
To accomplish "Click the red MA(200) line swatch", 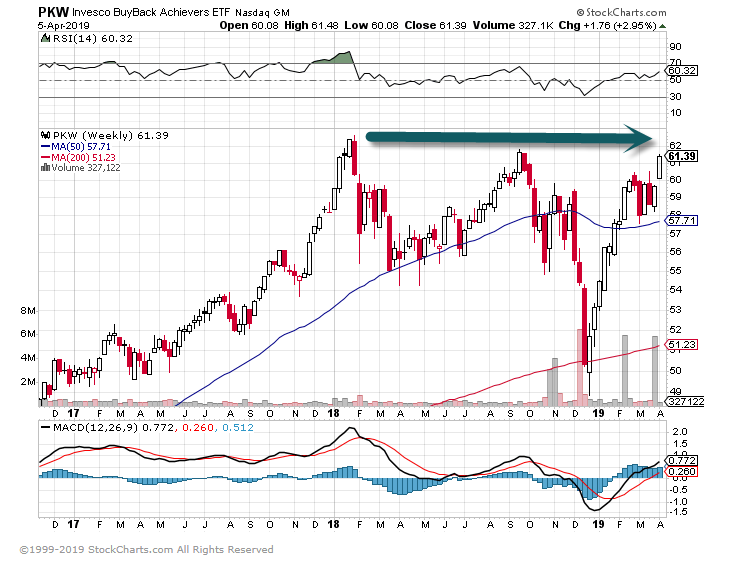I will coord(45,158).
